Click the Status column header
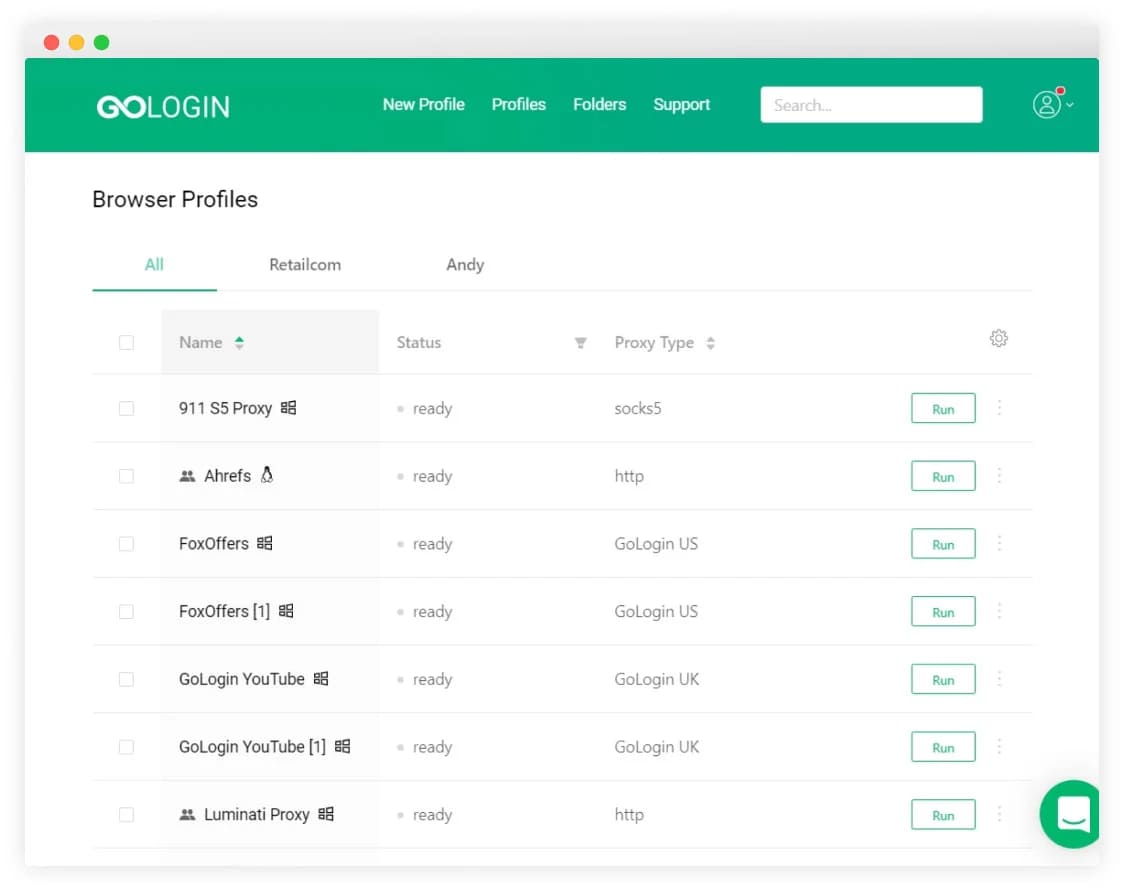The width and height of the screenshot is (1125, 891). tap(419, 343)
